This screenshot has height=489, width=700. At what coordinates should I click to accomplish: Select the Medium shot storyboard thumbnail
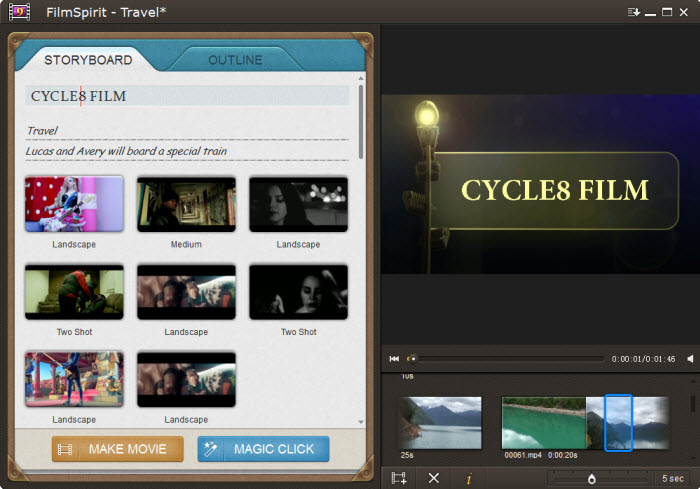click(x=186, y=205)
